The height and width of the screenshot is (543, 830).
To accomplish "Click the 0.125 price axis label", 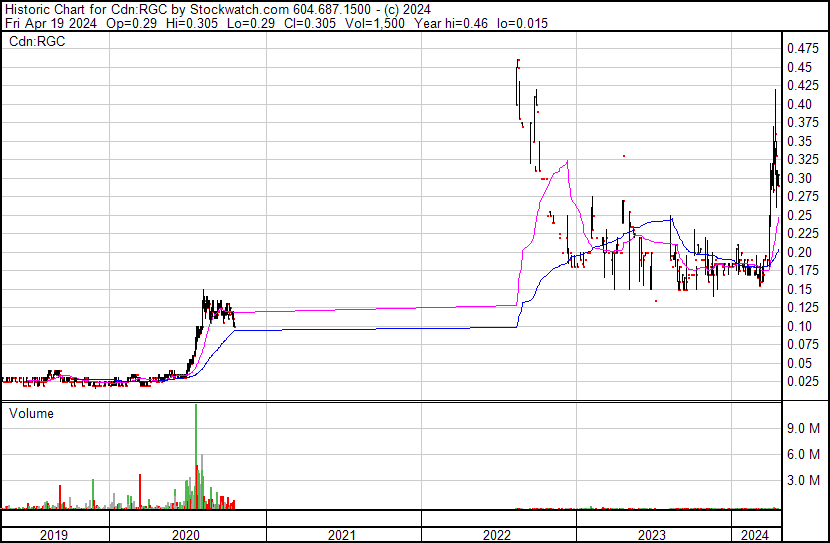I will click(x=803, y=307).
